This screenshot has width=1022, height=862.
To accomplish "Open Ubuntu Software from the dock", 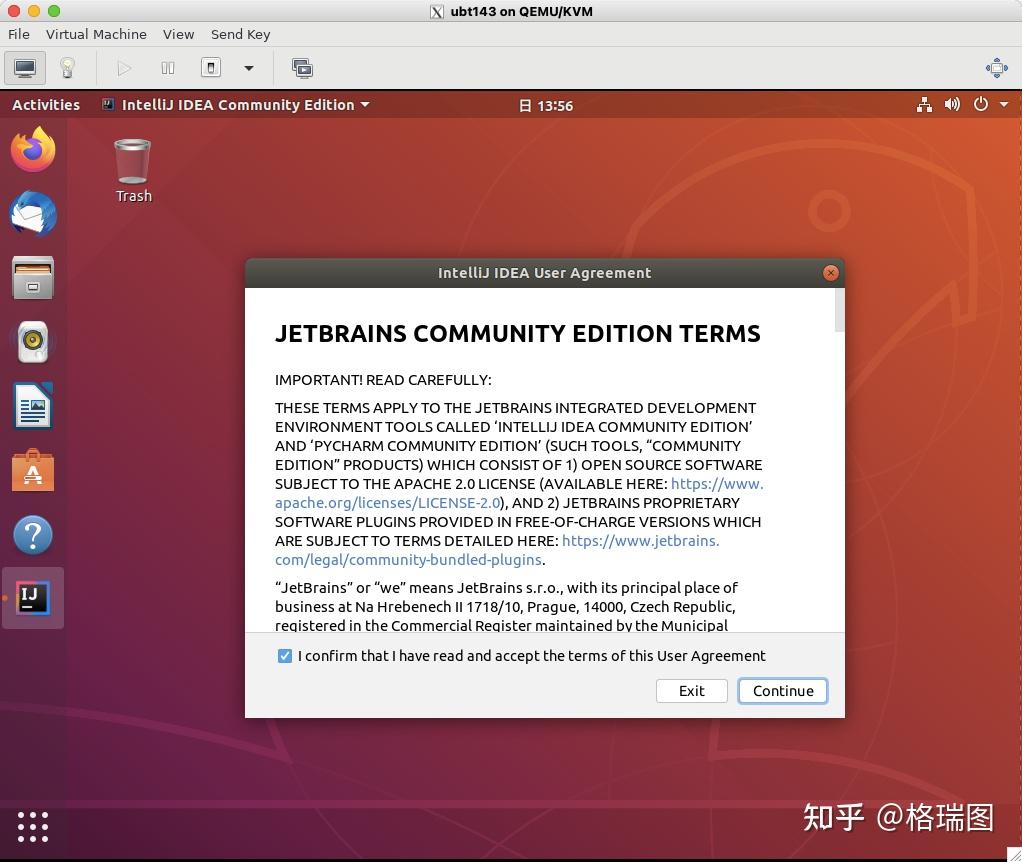I will [33, 470].
